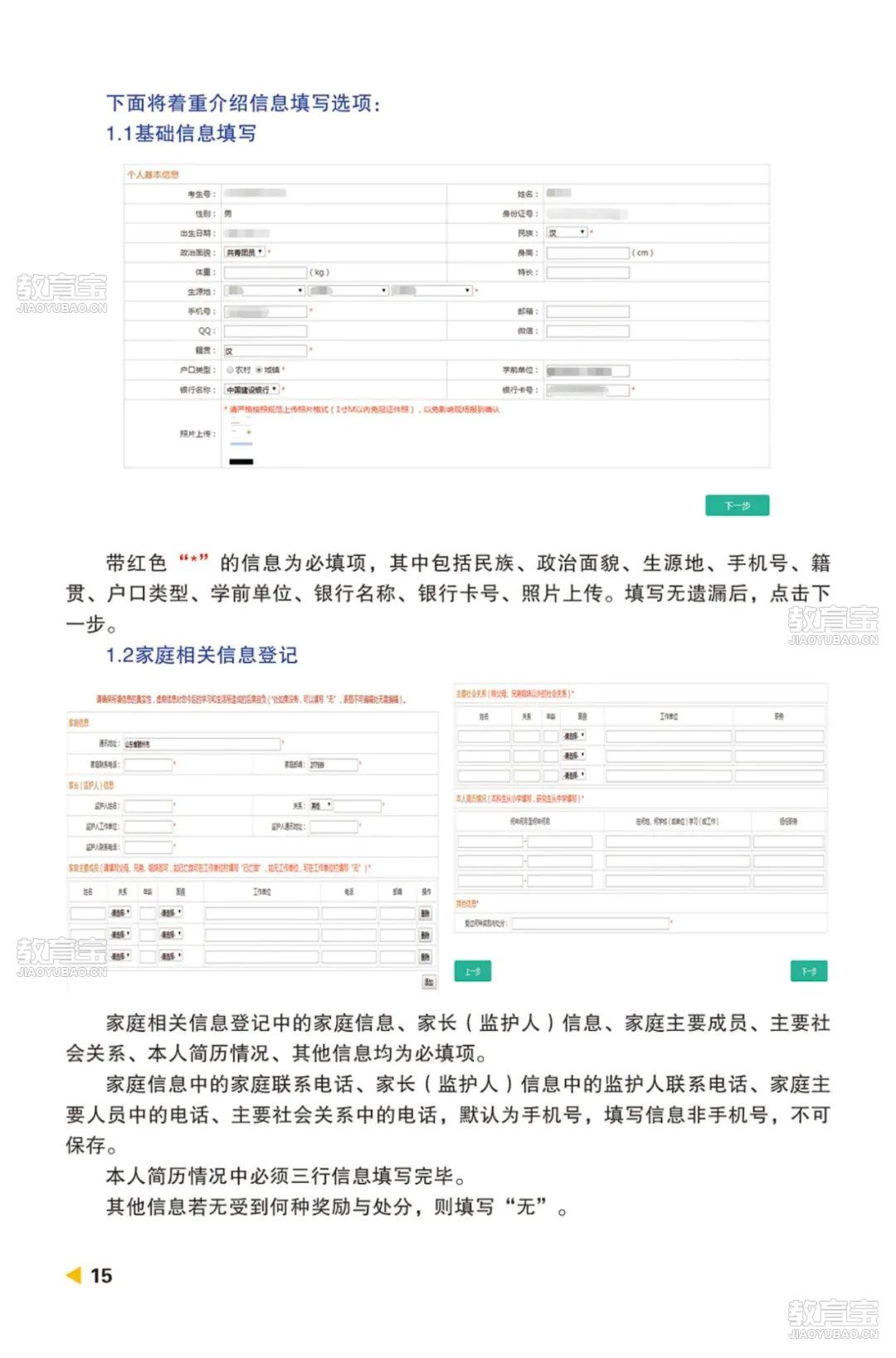Viewport: 896px width, 1358px height.
Task: Open the first 生源地 dropdown
Action: (265, 291)
